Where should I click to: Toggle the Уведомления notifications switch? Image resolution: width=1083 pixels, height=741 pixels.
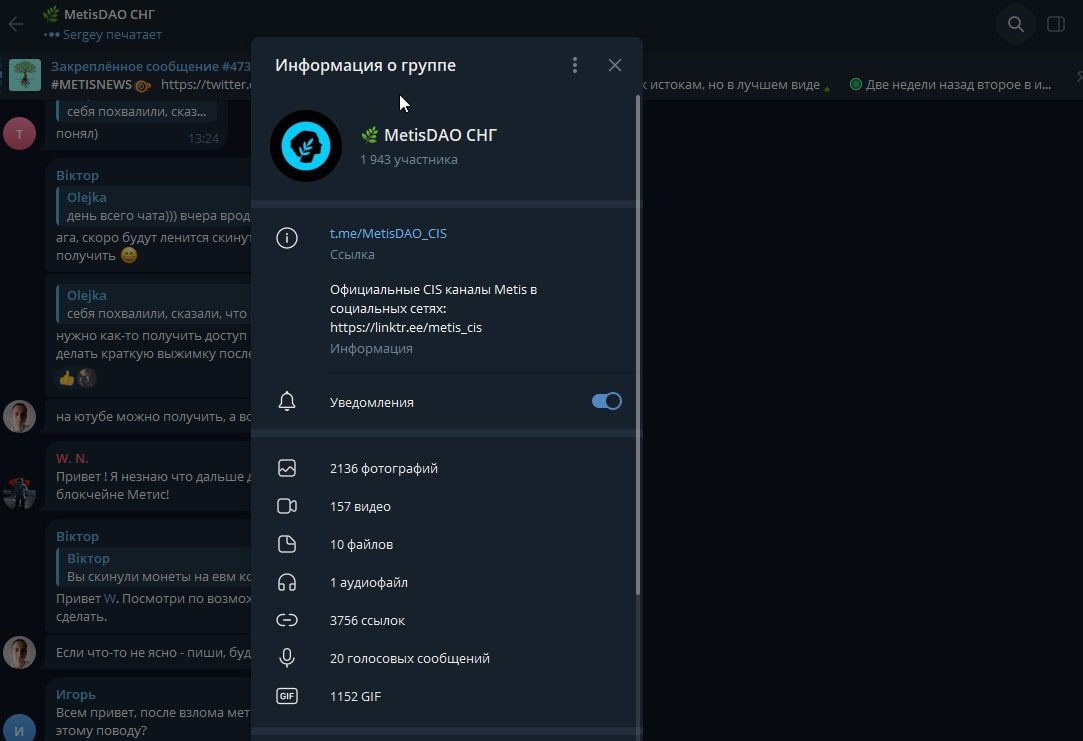pos(606,401)
